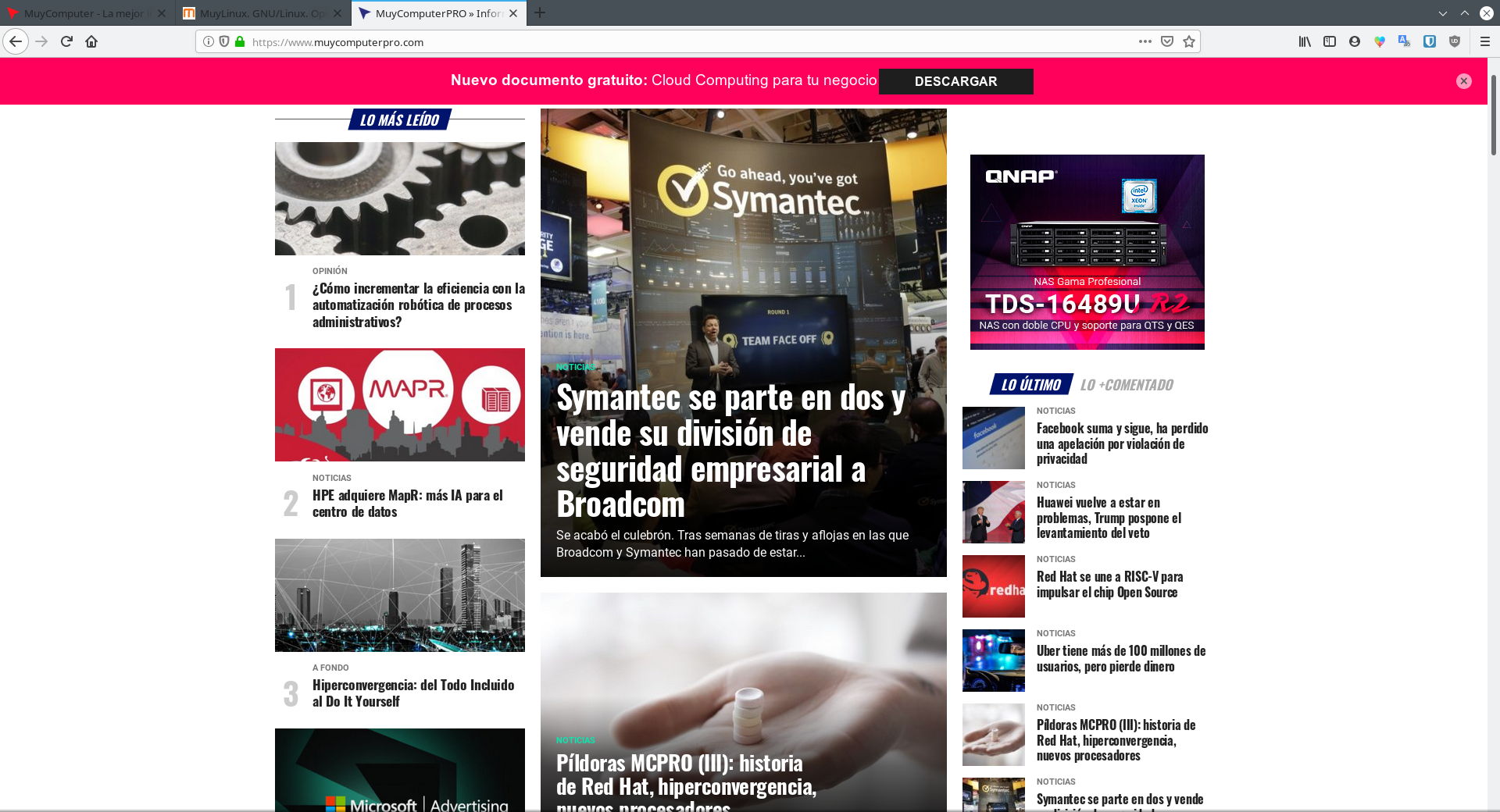Close the pink promotional banner
The width and height of the screenshot is (1500, 812).
coord(1463,81)
